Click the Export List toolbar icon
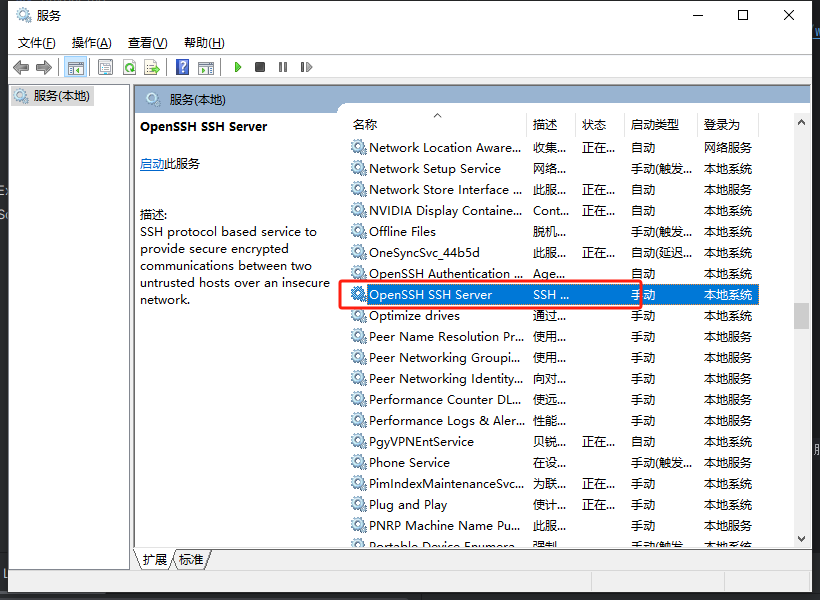 (152, 67)
